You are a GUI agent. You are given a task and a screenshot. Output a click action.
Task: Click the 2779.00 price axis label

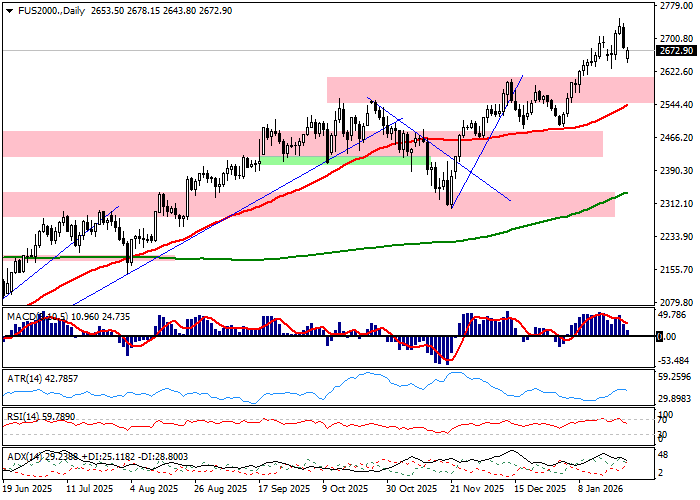click(x=676, y=7)
